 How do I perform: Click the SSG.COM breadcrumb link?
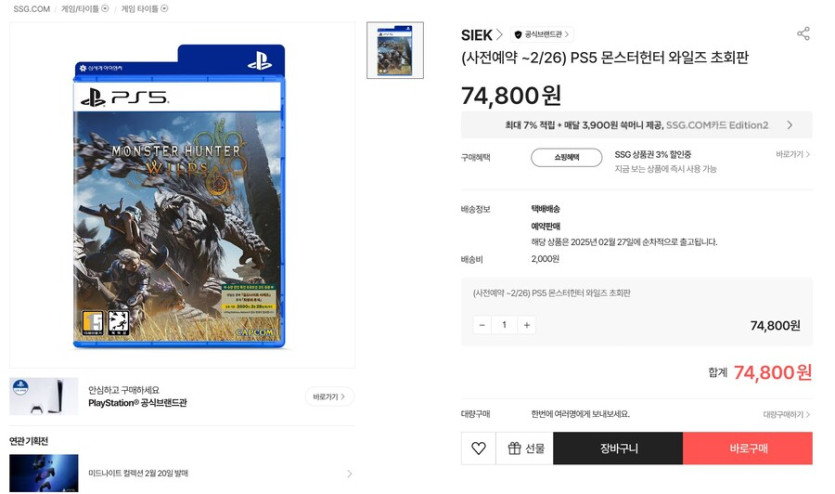31,9
